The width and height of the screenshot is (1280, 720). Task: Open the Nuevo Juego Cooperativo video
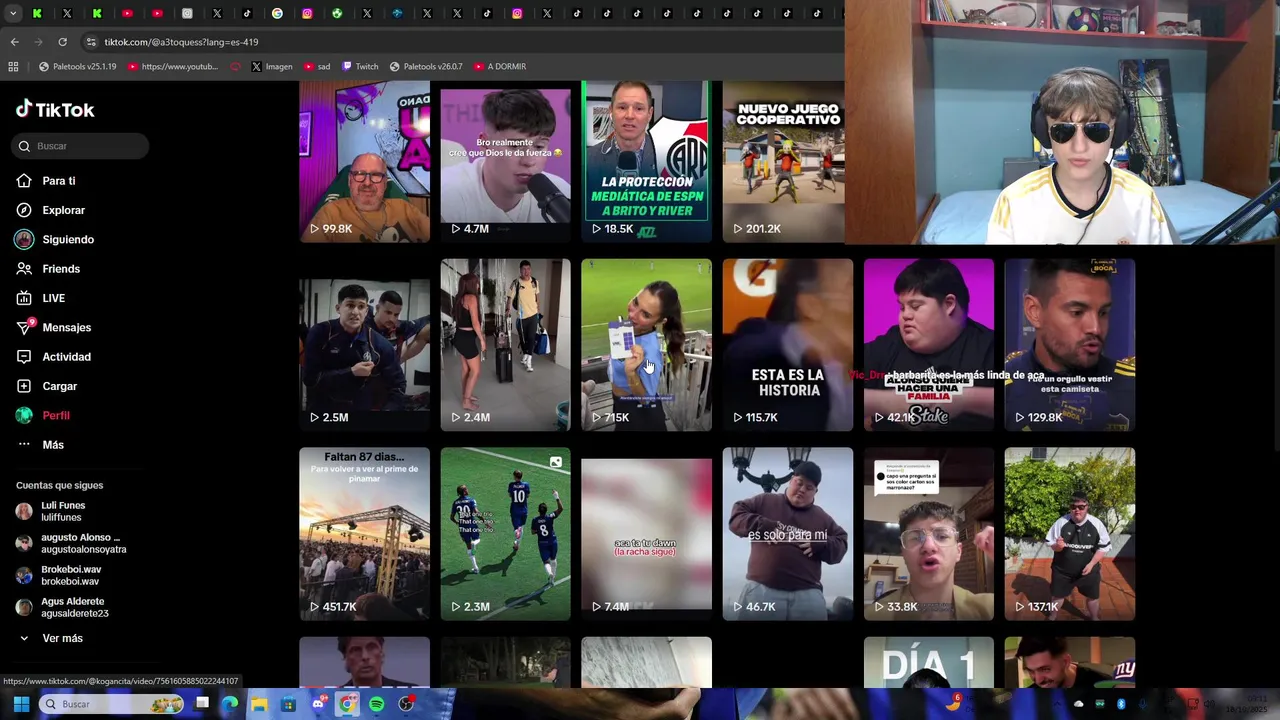tap(784, 161)
